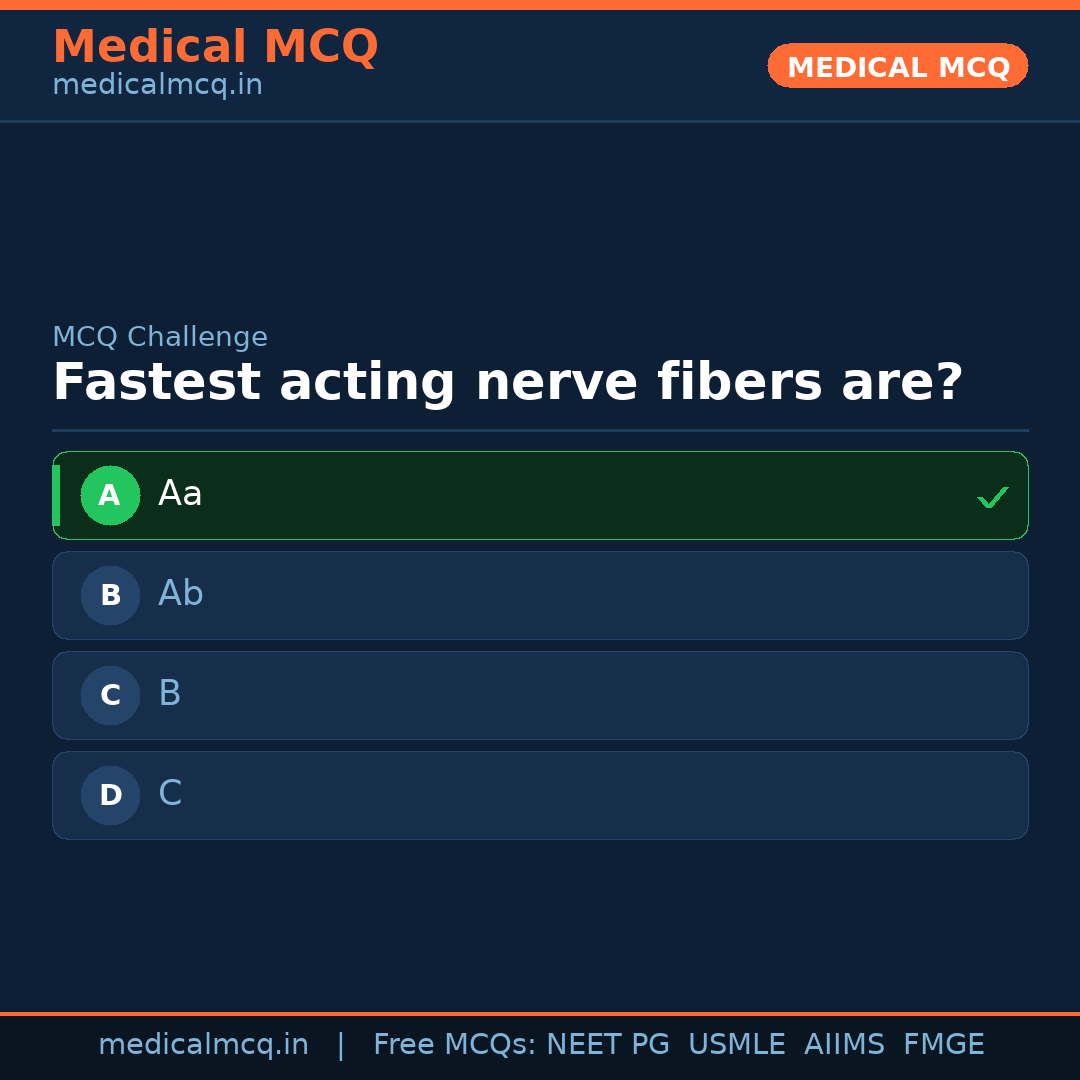Click the USMLE footer text

click(x=736, y=1045)
